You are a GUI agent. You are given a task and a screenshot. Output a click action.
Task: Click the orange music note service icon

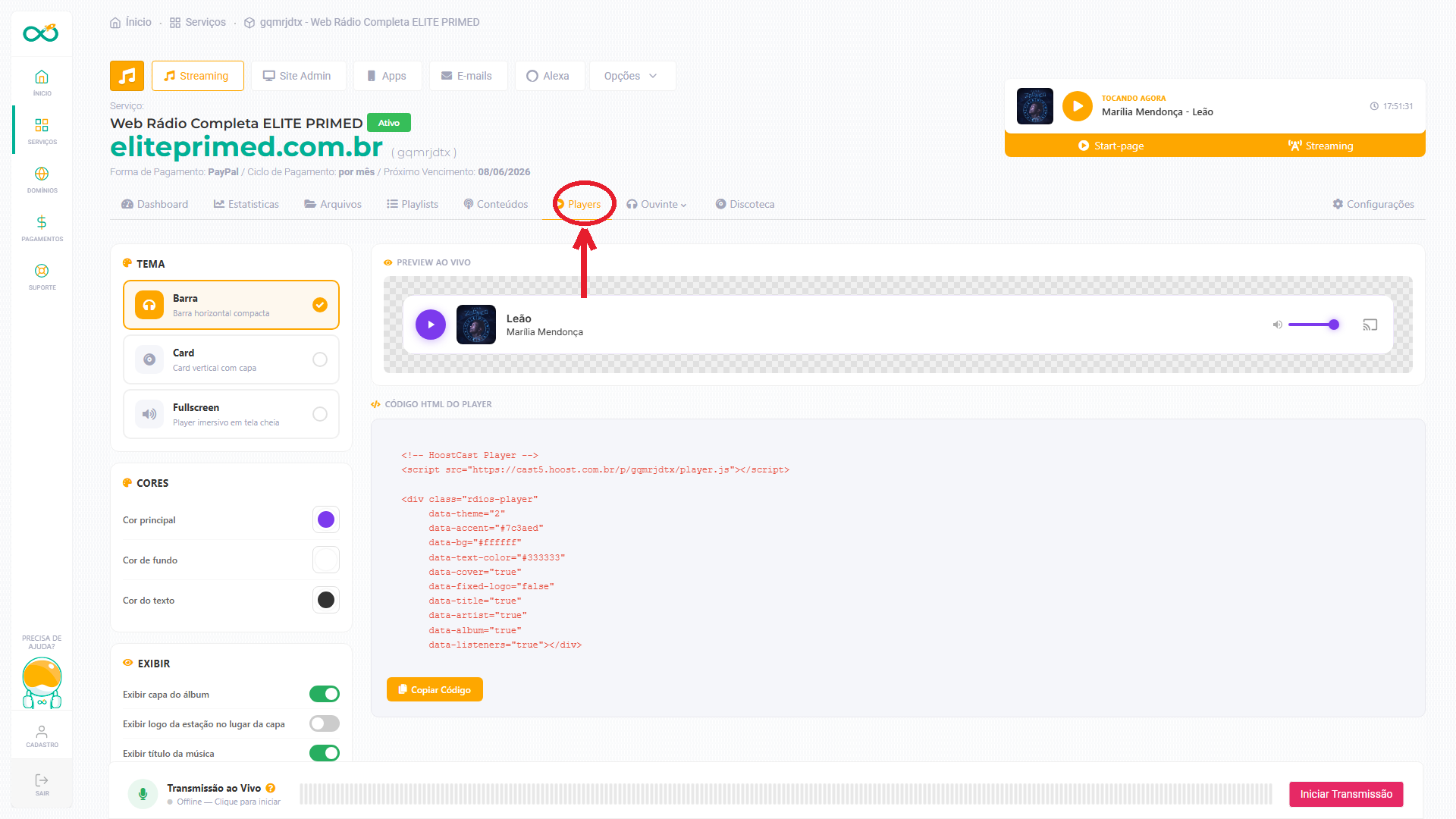tap(127, 76)
